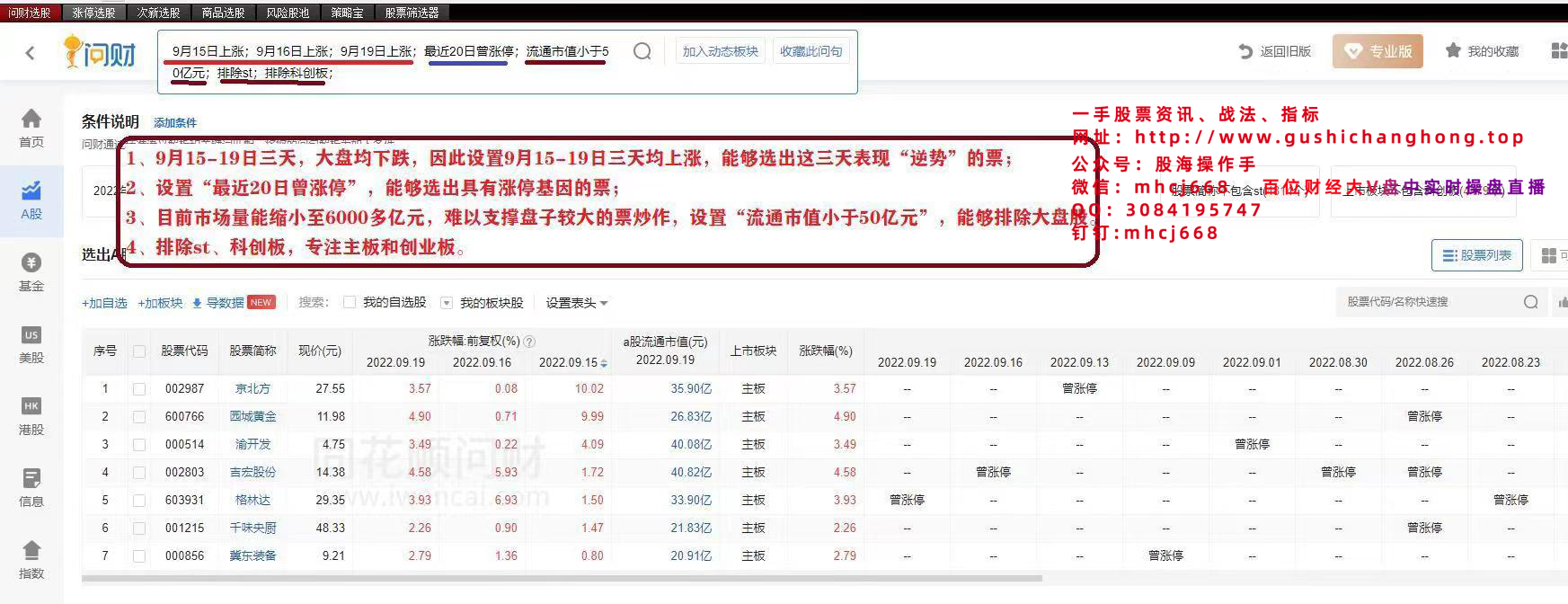The width and height of the screenshot is (1568, 604).
Task: Switch to the 商品选股 tab
Action: pyautogui.click(x=224, y=13)
